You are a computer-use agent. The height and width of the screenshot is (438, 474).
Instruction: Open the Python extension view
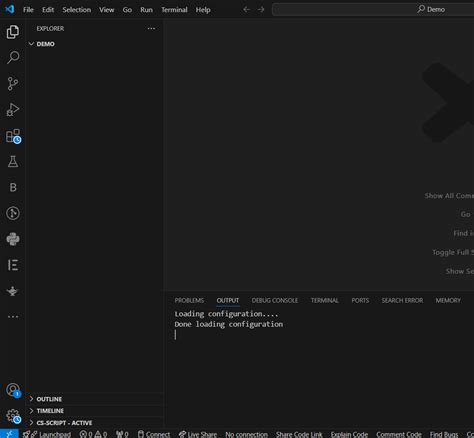pos(13,239)
